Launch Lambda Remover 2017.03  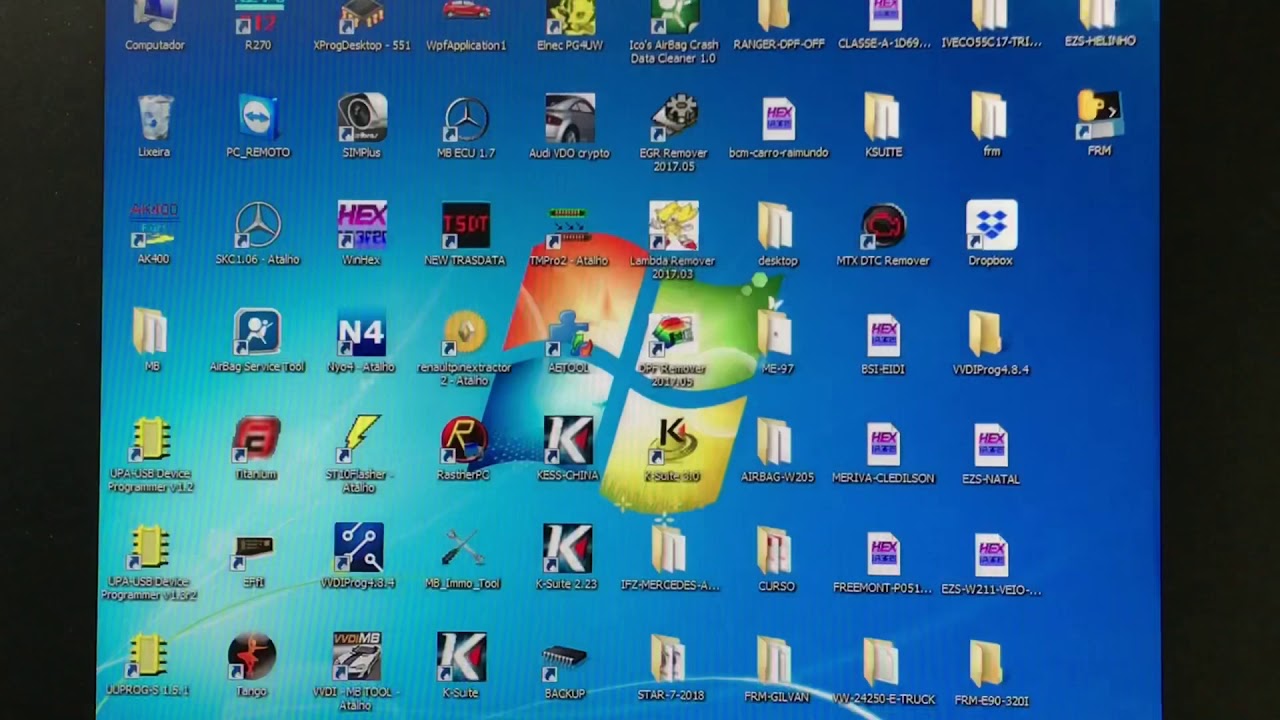[x=673, y=241]
